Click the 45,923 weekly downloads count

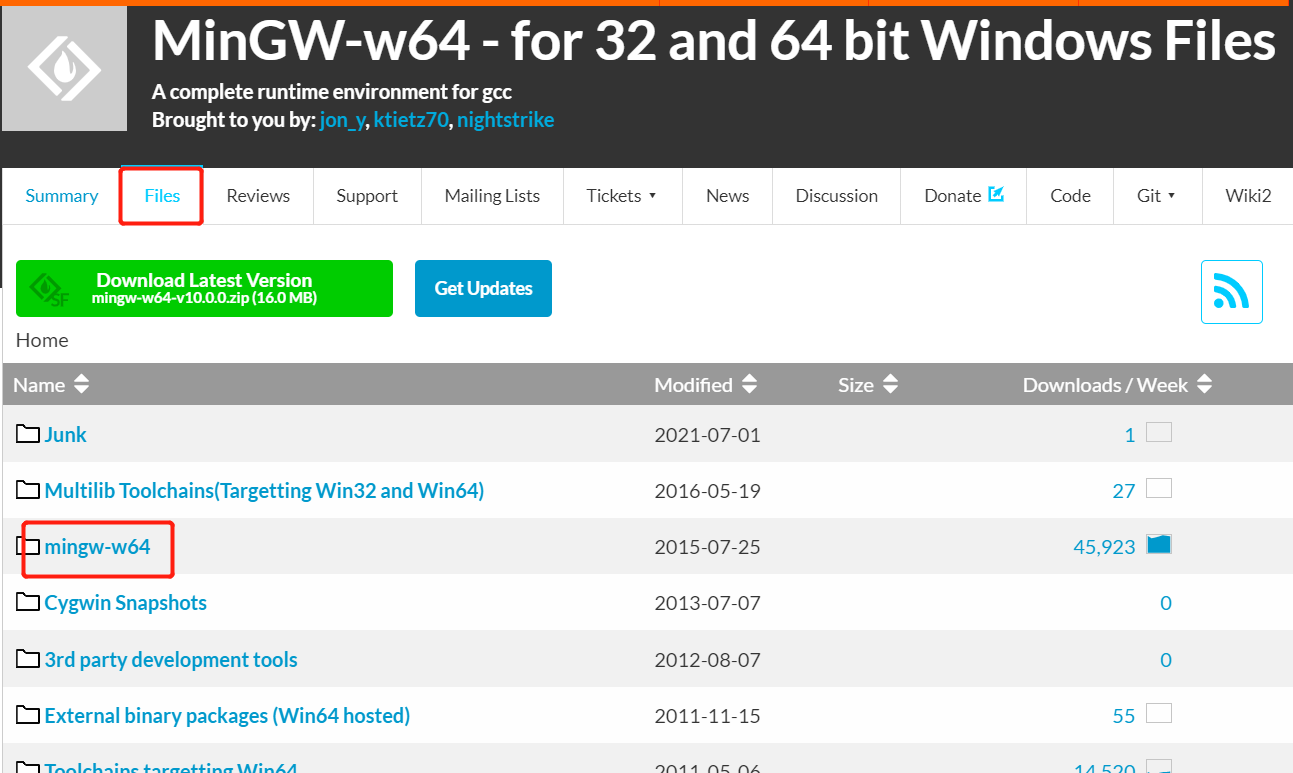click(x=1104, y=547)
